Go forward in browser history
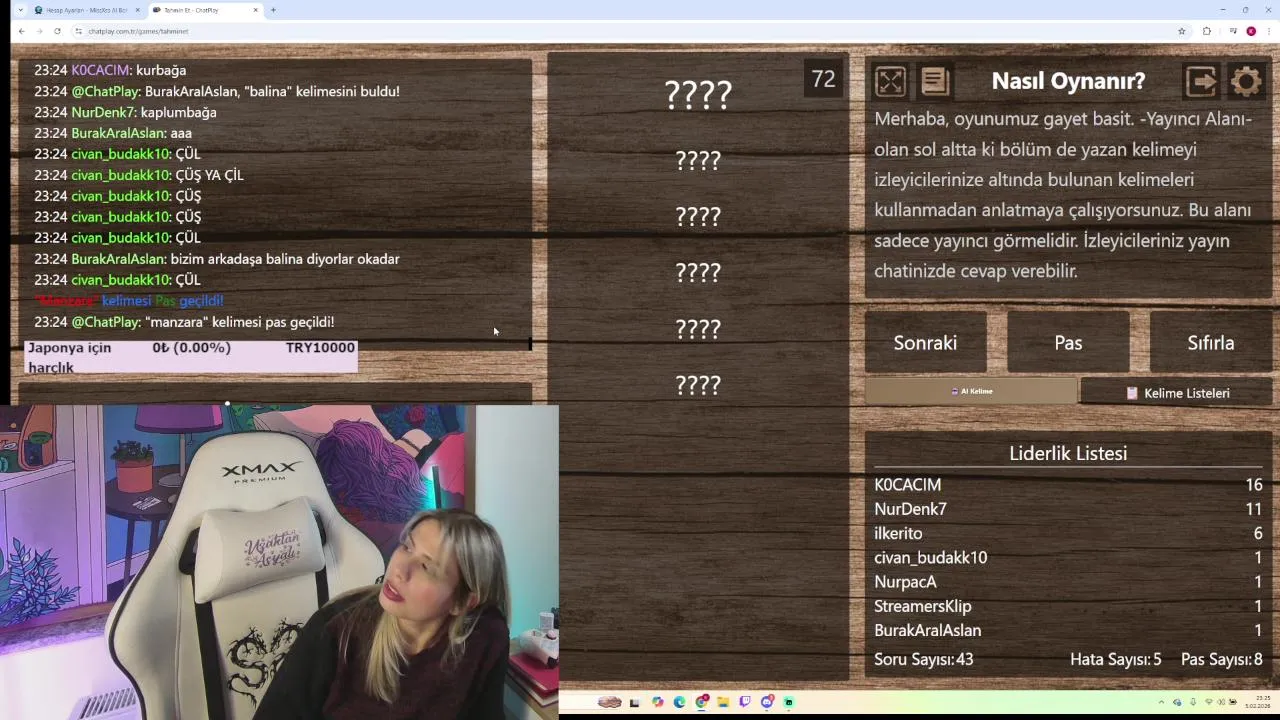 (x=39, y=31)
